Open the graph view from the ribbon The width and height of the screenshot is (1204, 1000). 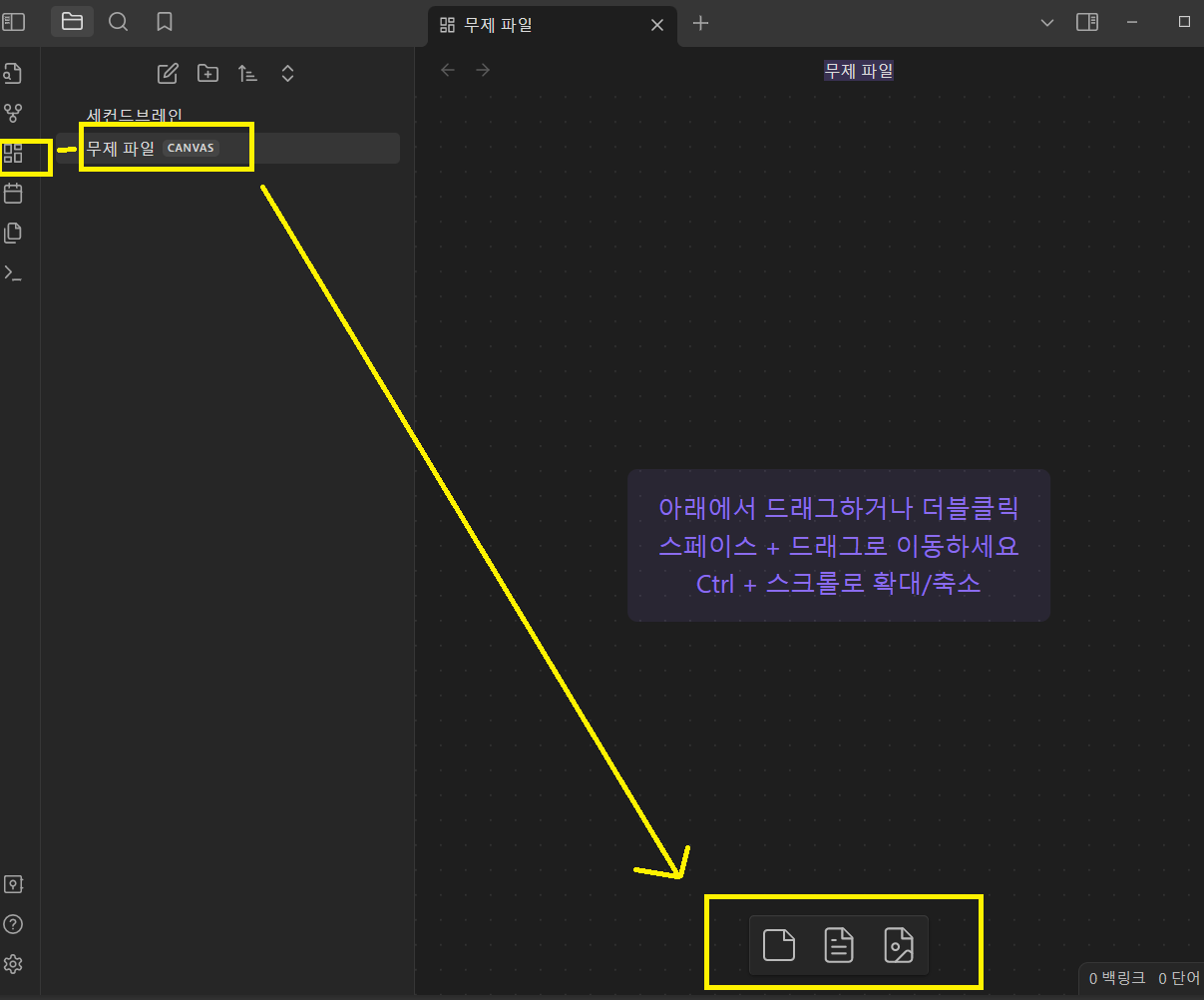13,113
